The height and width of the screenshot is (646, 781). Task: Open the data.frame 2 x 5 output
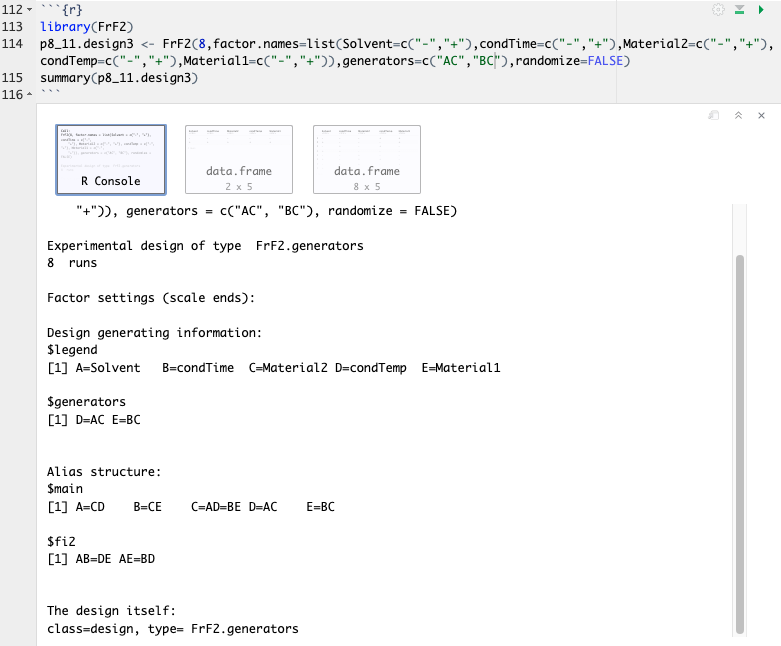point(239,159)
